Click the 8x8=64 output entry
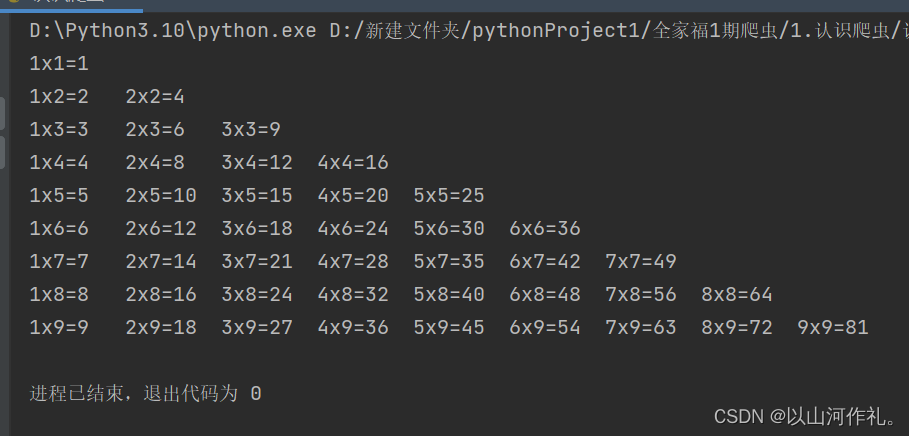 (x=737, y=295)
